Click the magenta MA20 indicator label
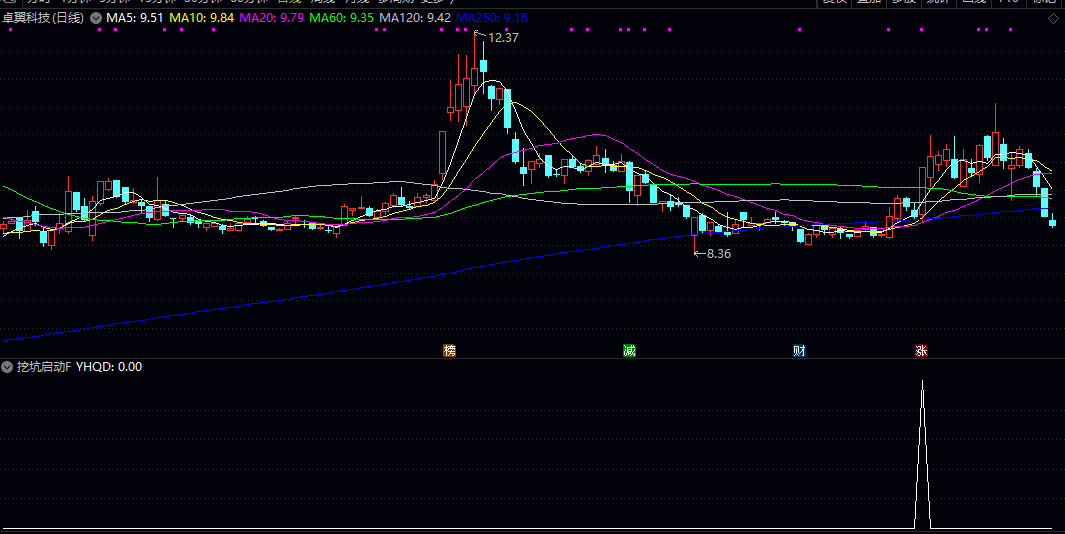The height and width of the screenshot is (534, 1065). (272, 18)
